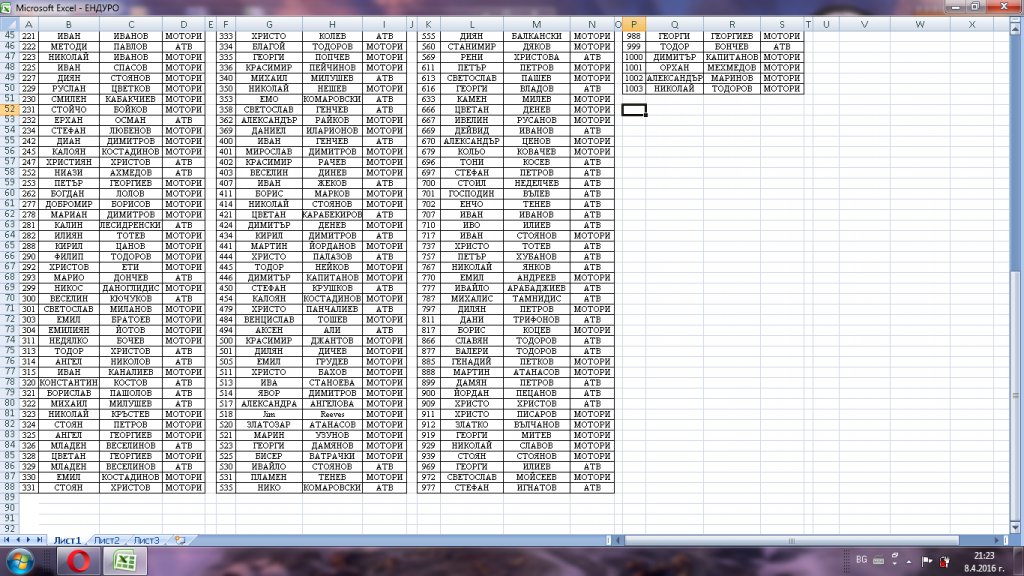Click the vertical scrollbar thumb

[1016, 395]
